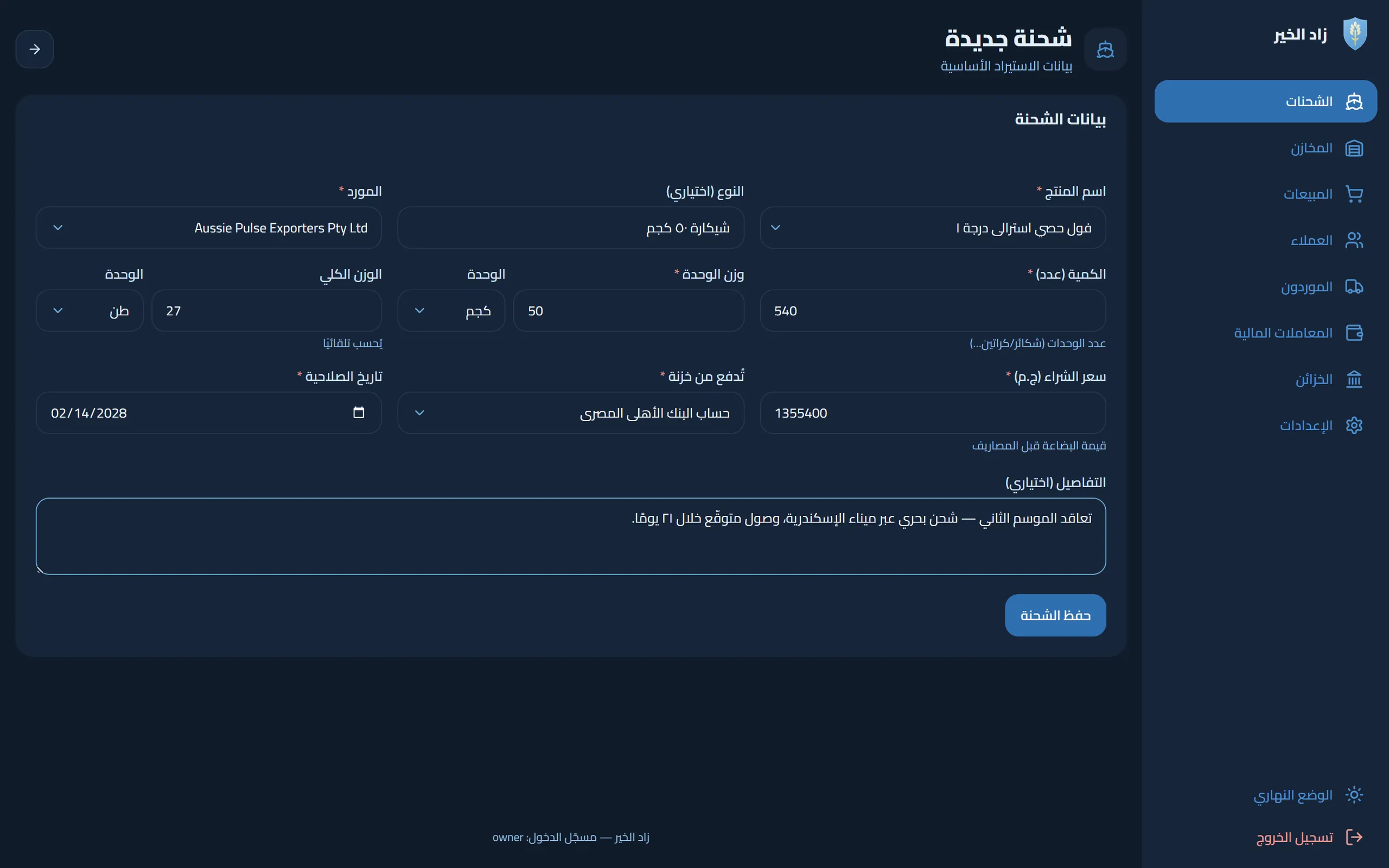
Task: Open the الخزائن bank icon
Action: click(x=1354, y=379)
